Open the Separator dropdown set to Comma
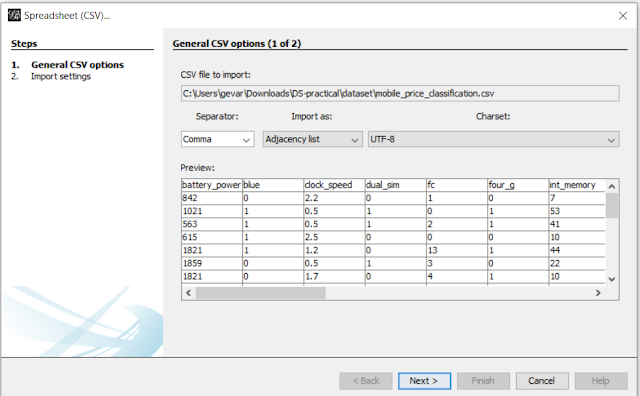The height and width of the screenshot is (396, 640). pos(218,139)
